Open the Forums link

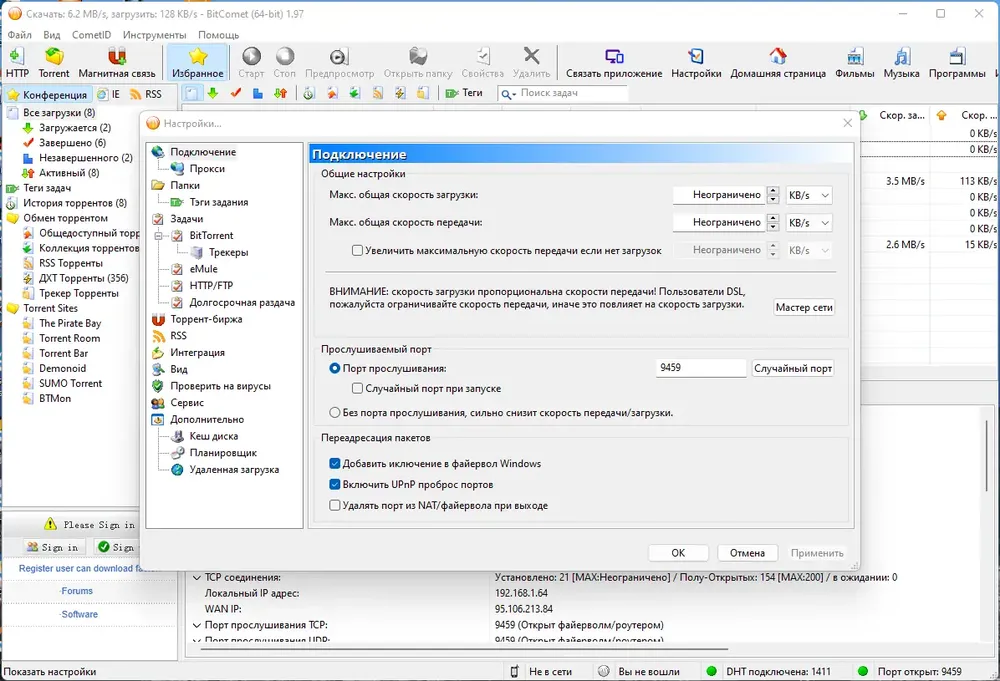(x=77, y=591)
